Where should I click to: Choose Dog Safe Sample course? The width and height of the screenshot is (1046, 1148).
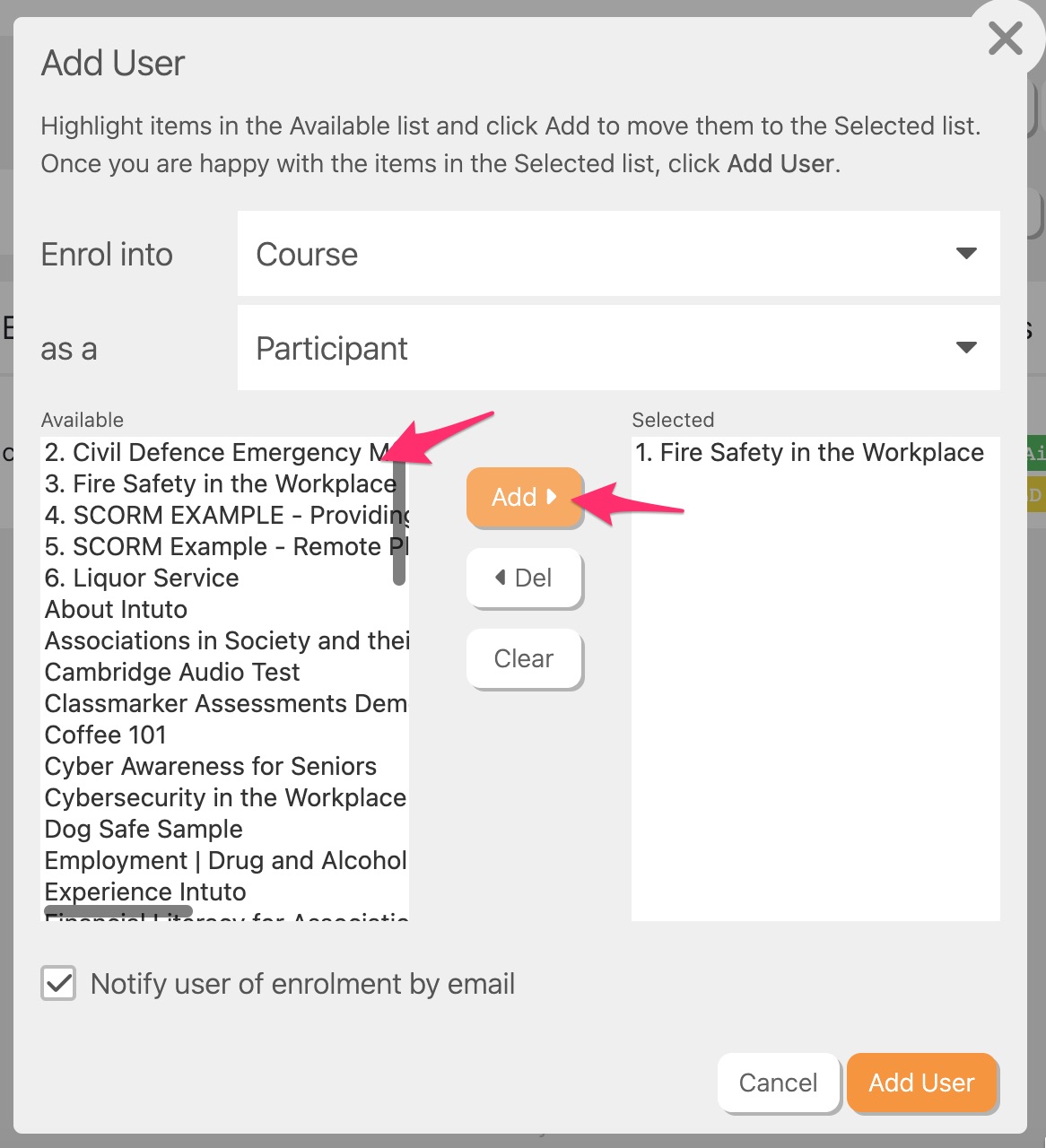pyautogui.click(x=144, y=830)
